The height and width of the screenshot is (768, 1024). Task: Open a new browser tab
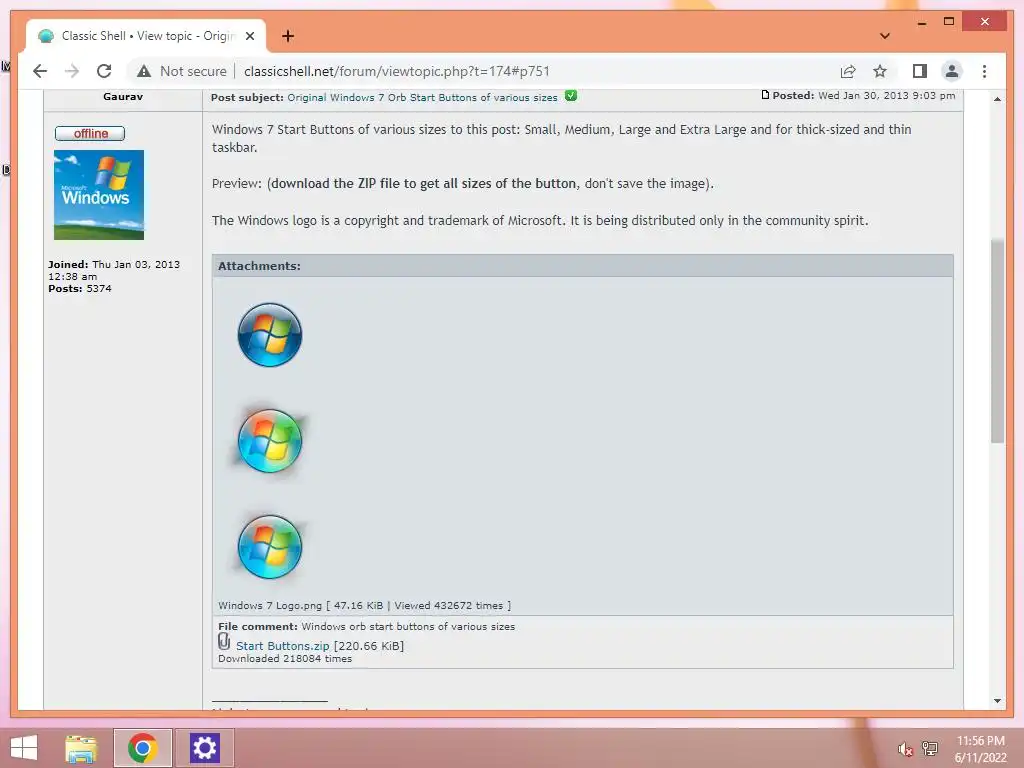pyautogui.click(x=288, y=36)
